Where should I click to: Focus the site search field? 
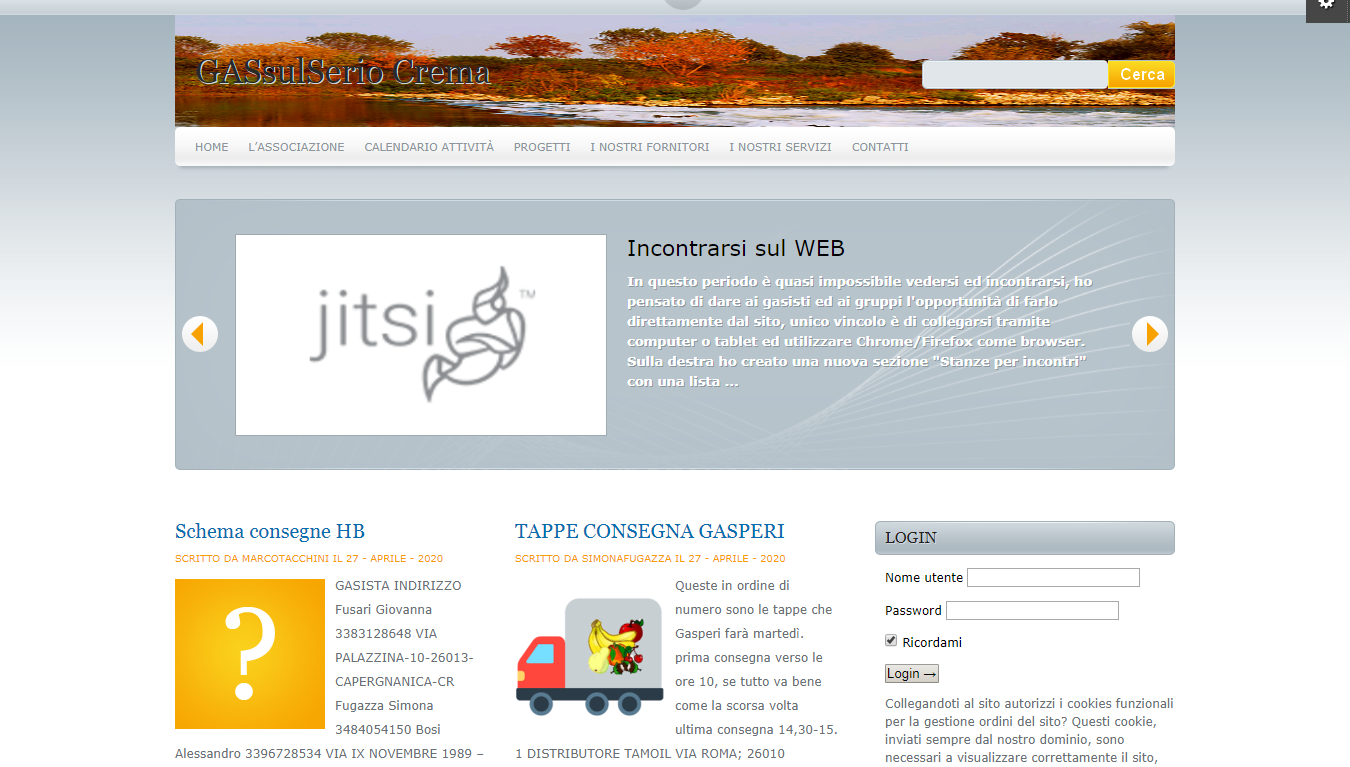(1014, 75)
